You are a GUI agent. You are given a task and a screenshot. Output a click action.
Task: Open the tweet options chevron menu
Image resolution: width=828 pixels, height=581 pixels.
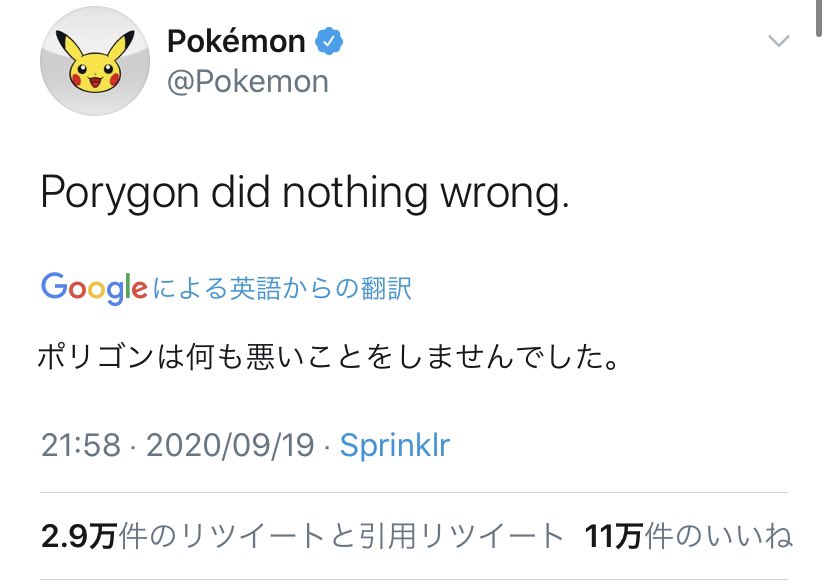[x=778, y=41]
